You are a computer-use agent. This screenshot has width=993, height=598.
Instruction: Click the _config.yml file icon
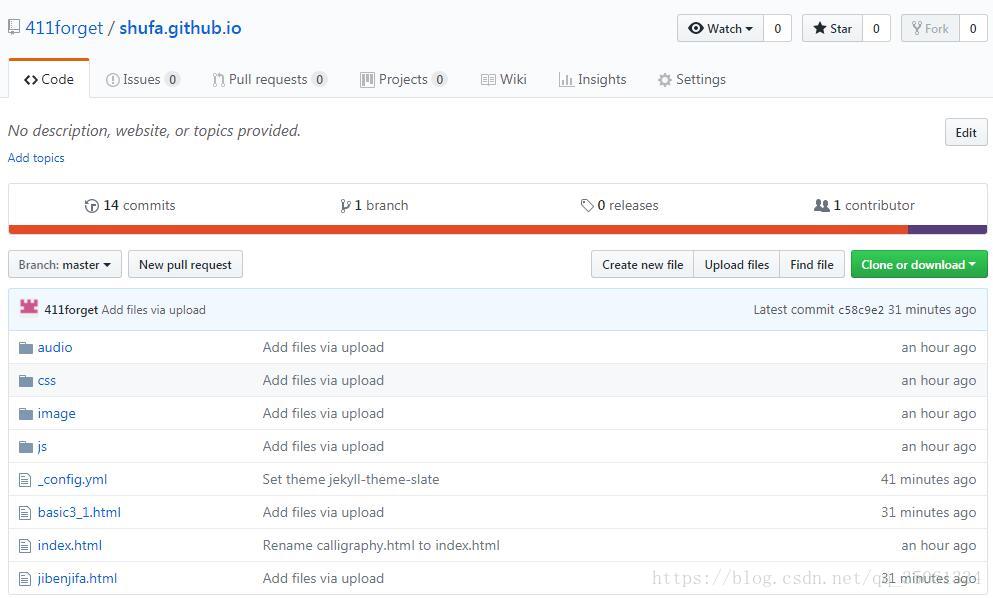click(25, 480)
